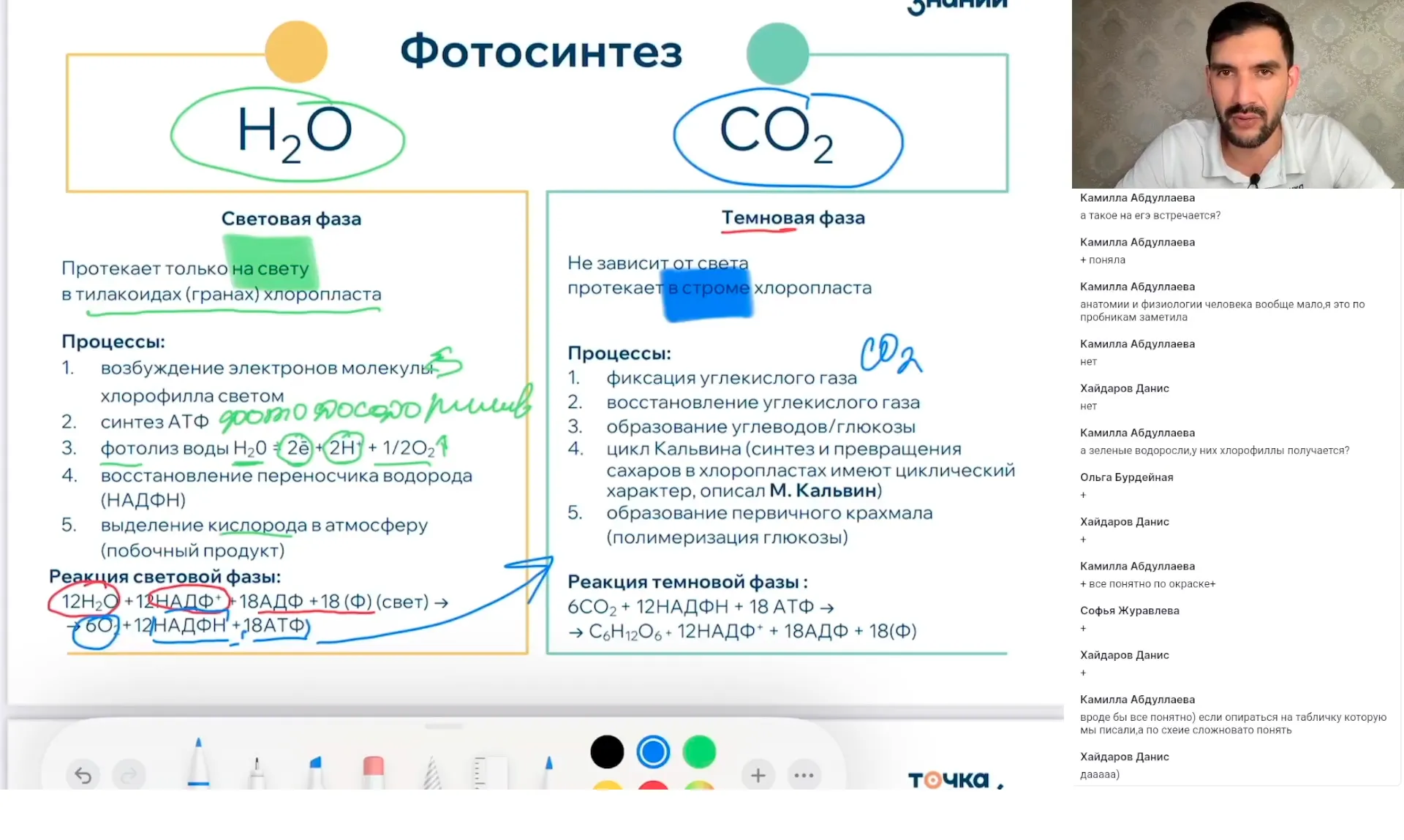The image size is (1404, 840).
Task: Select the eraser tool
Action: click(x=373, y=768)
